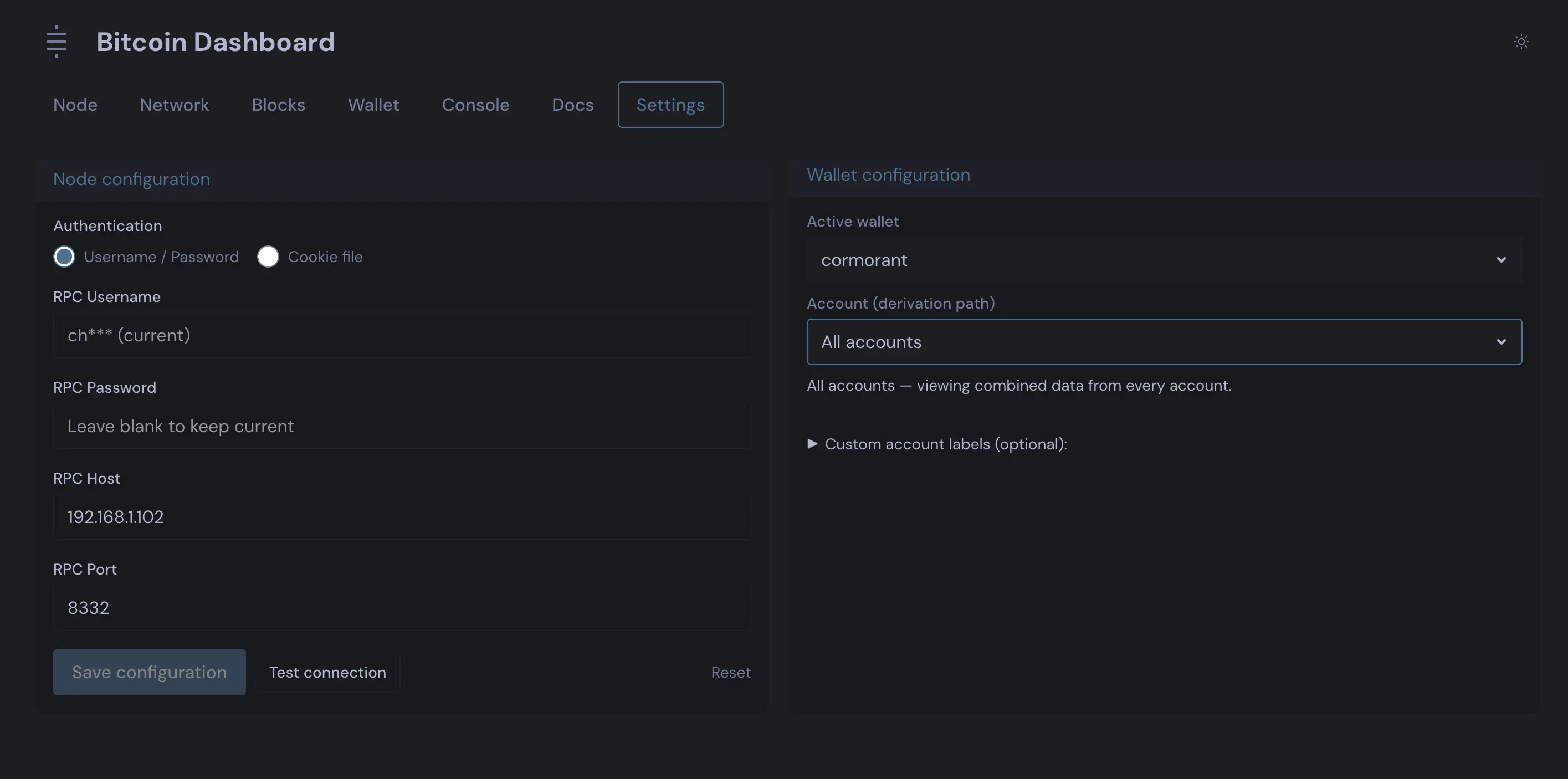Screen dimensions: 1568x779
Task: Open the Active wallet dropdown showing cormorant
Action: (1162, 260)
